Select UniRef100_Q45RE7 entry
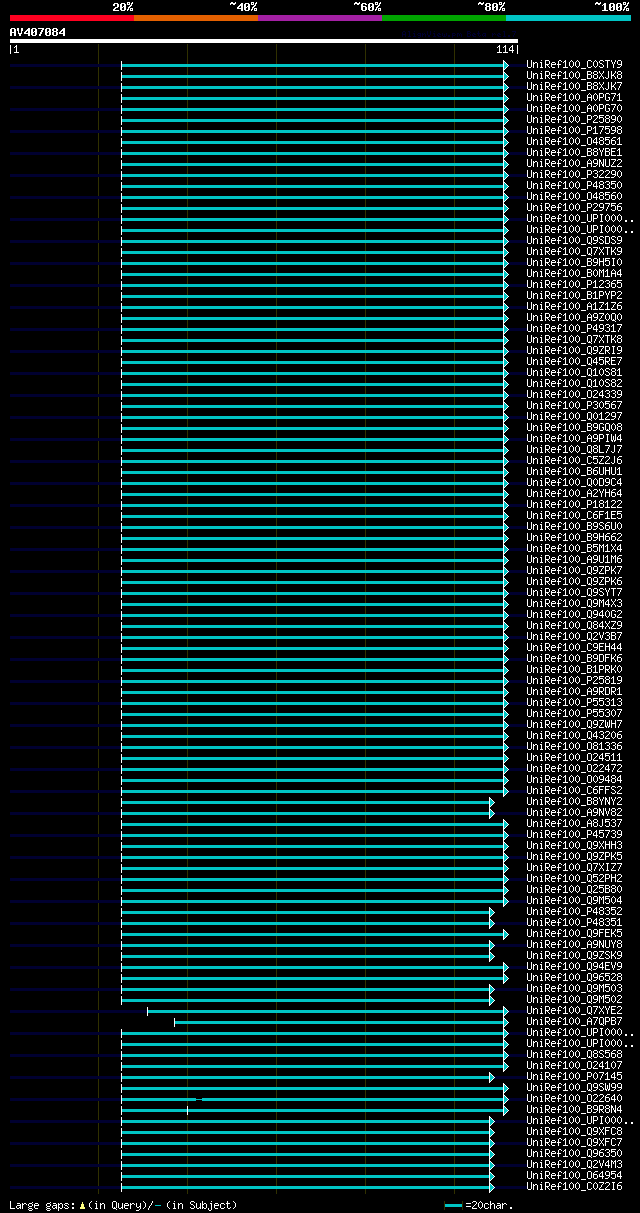Image resolution: width=640 pixels, height=1213 pixels. click(x=574, y=361)
